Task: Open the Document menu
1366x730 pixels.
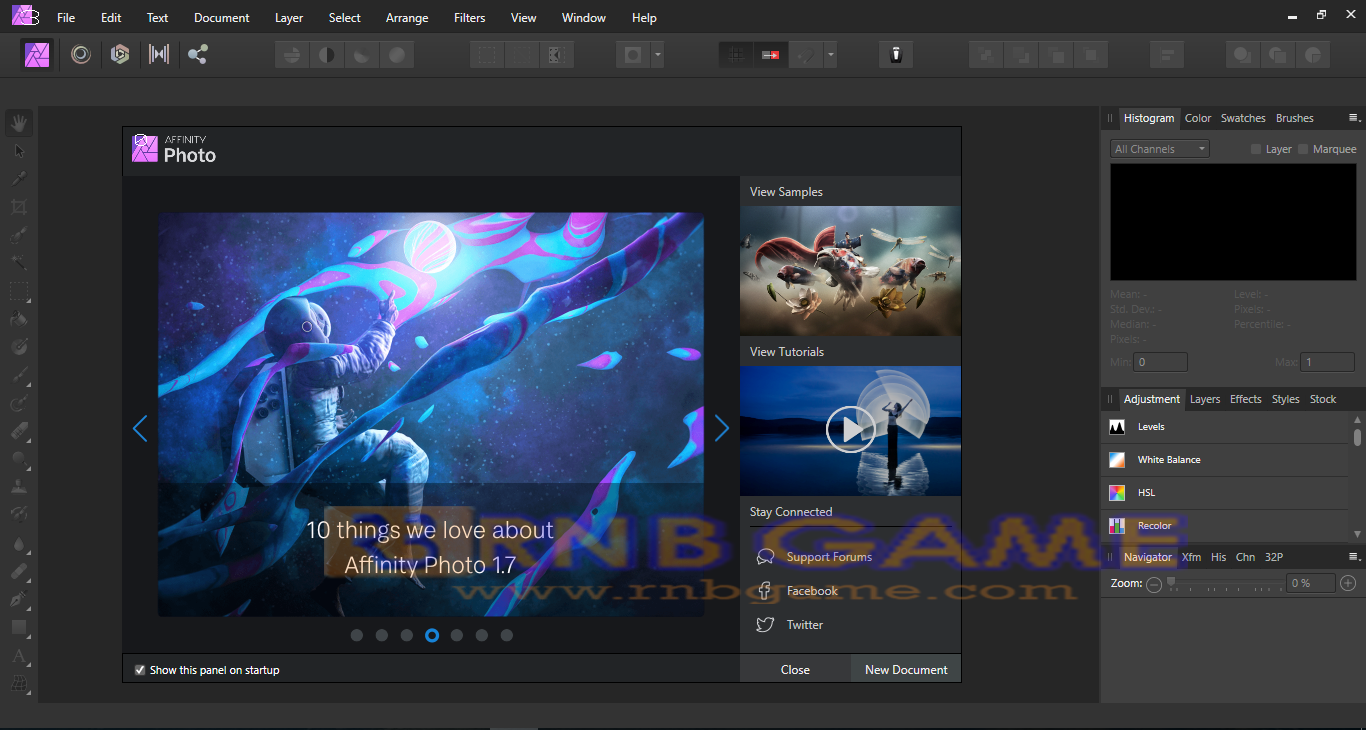Action: point(222,18)
